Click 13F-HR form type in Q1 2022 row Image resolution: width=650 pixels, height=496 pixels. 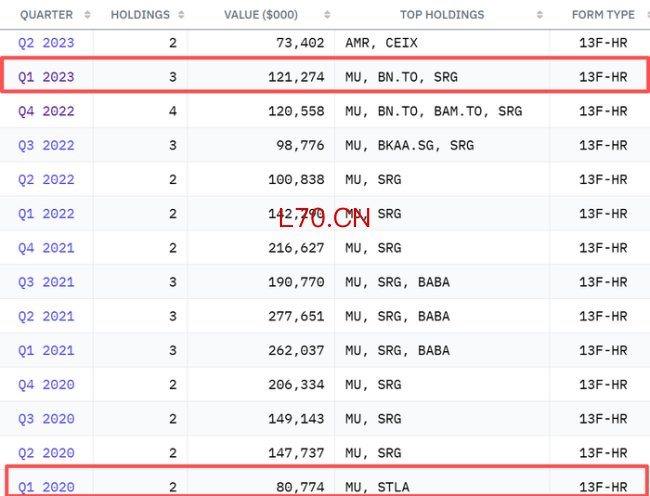pyautogui.click(x=603, y=214)
